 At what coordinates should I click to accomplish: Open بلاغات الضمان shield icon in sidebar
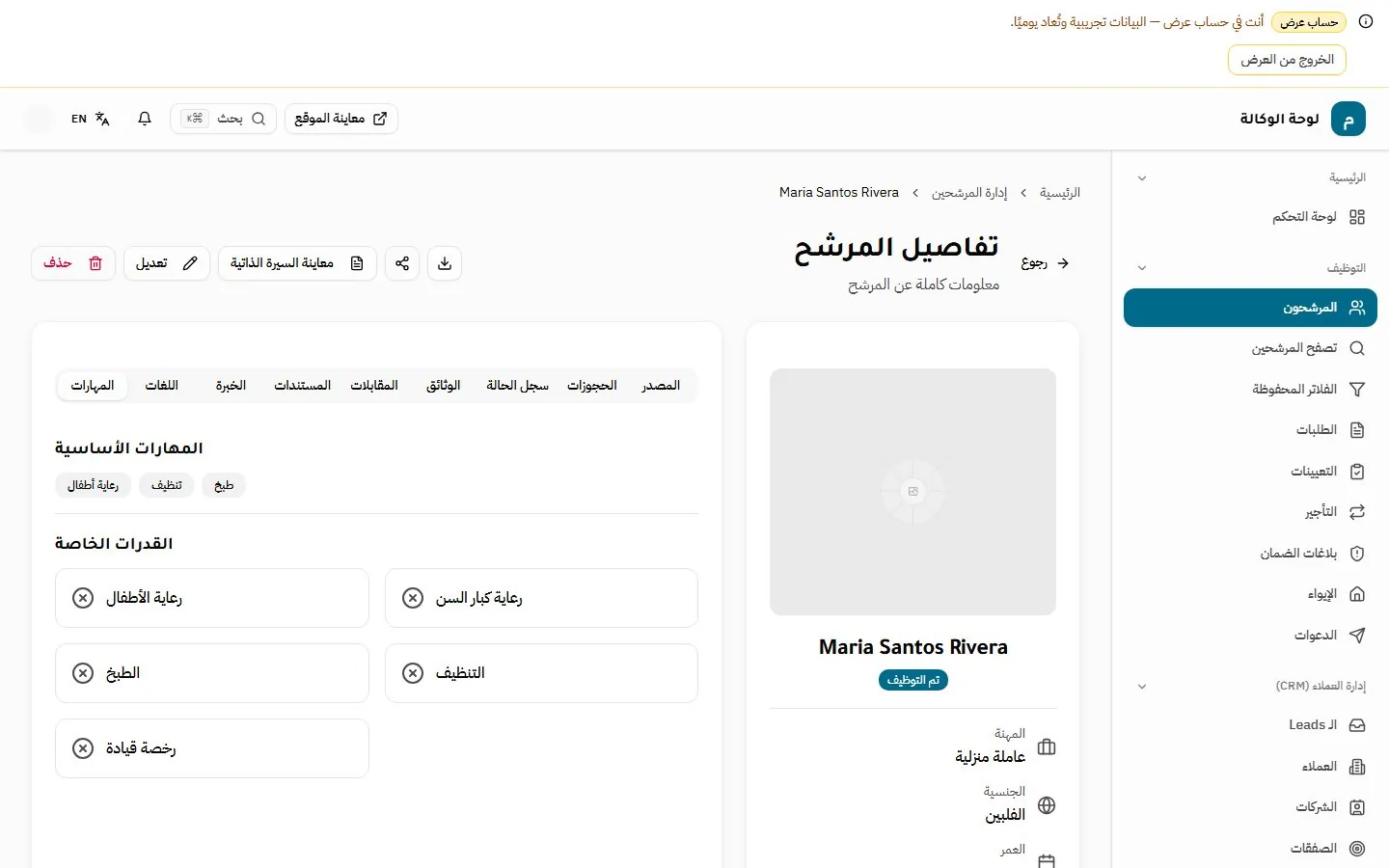(x=1357, y=554)
